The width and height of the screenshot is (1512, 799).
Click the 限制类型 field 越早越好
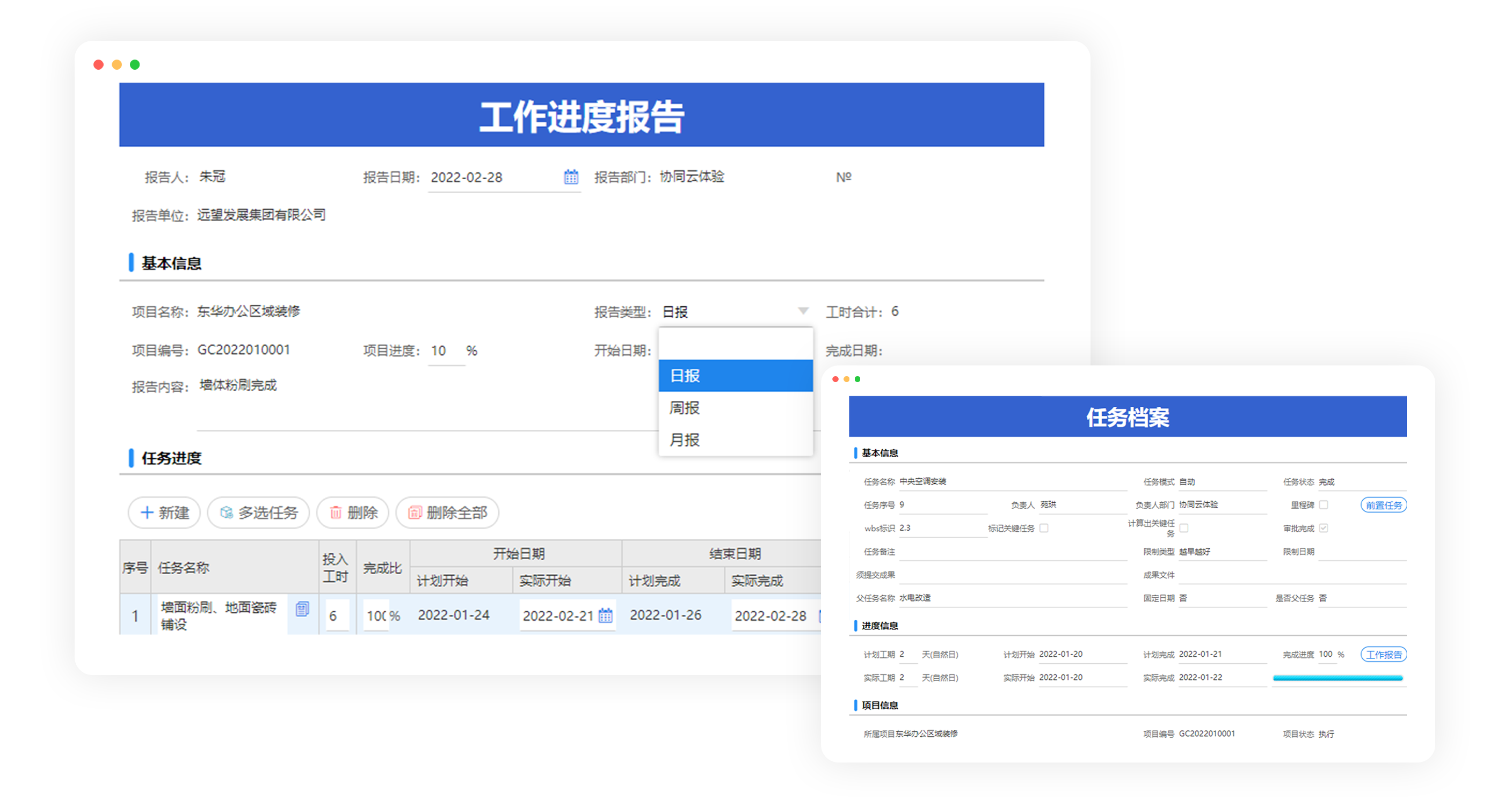tap(1223, 552)
